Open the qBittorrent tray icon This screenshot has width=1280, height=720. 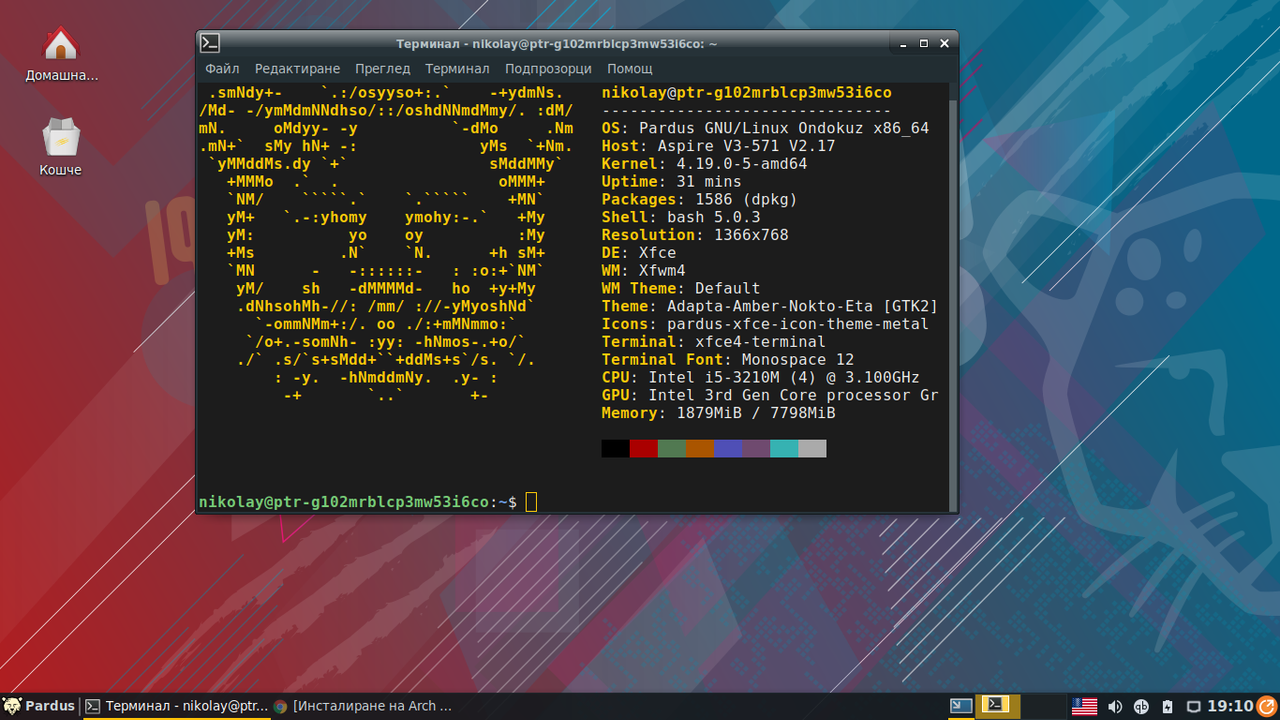[x=1141, y=707]
